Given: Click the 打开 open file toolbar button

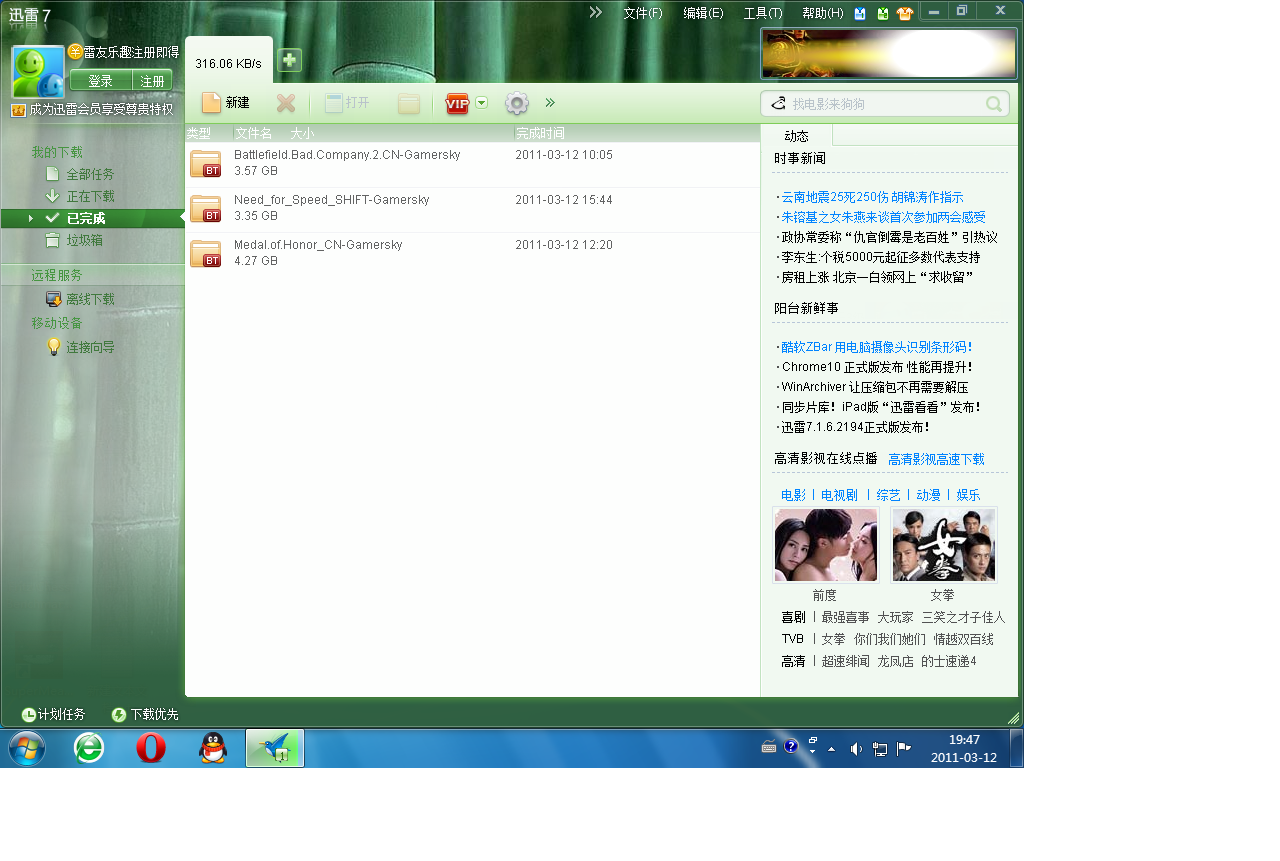Looking at the screenshot, I should coord(347,103).
